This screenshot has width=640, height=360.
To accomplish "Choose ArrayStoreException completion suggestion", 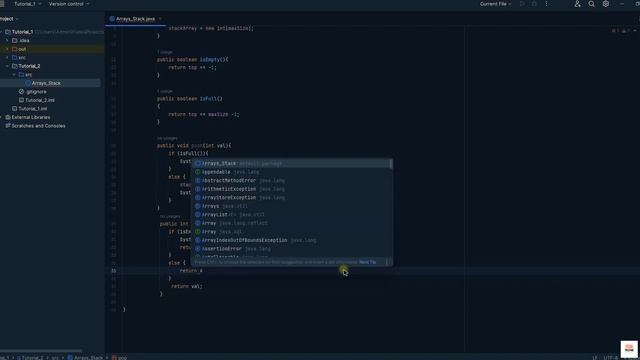I will pyautogui.click(x=291, y=198).
